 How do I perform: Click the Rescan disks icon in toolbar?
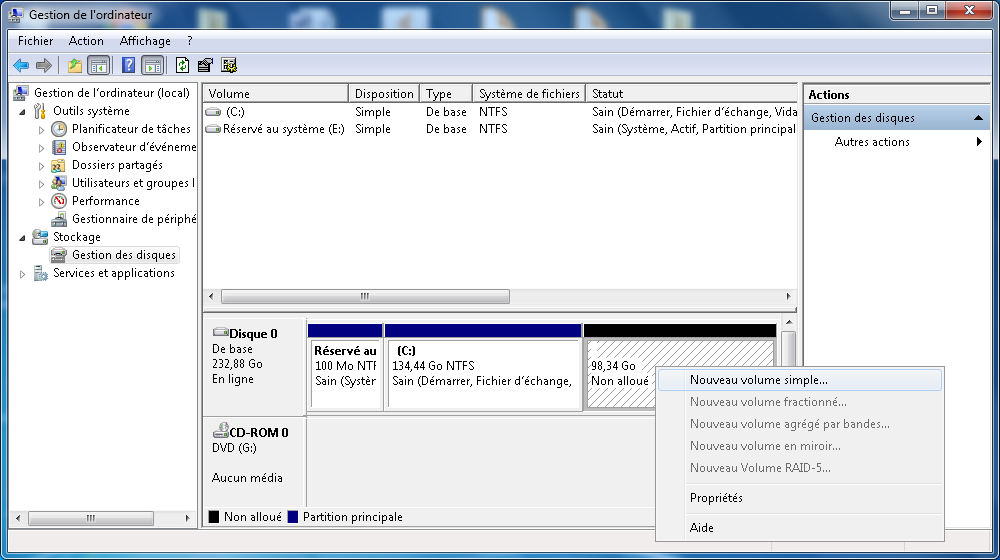coord(205,65)
